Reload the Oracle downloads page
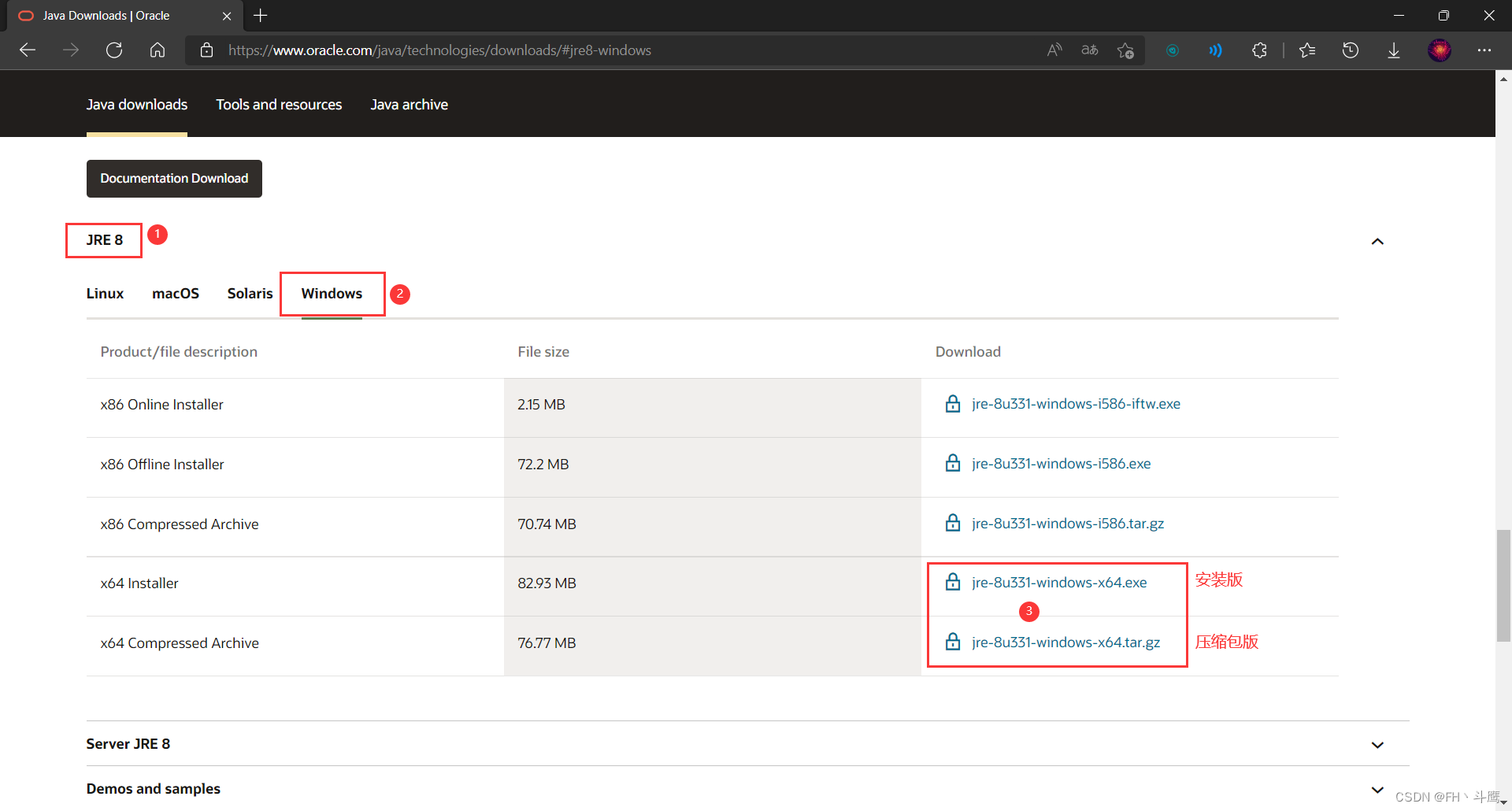Image resolution: width=1512 pixels, height=811 pixels. 114,50
